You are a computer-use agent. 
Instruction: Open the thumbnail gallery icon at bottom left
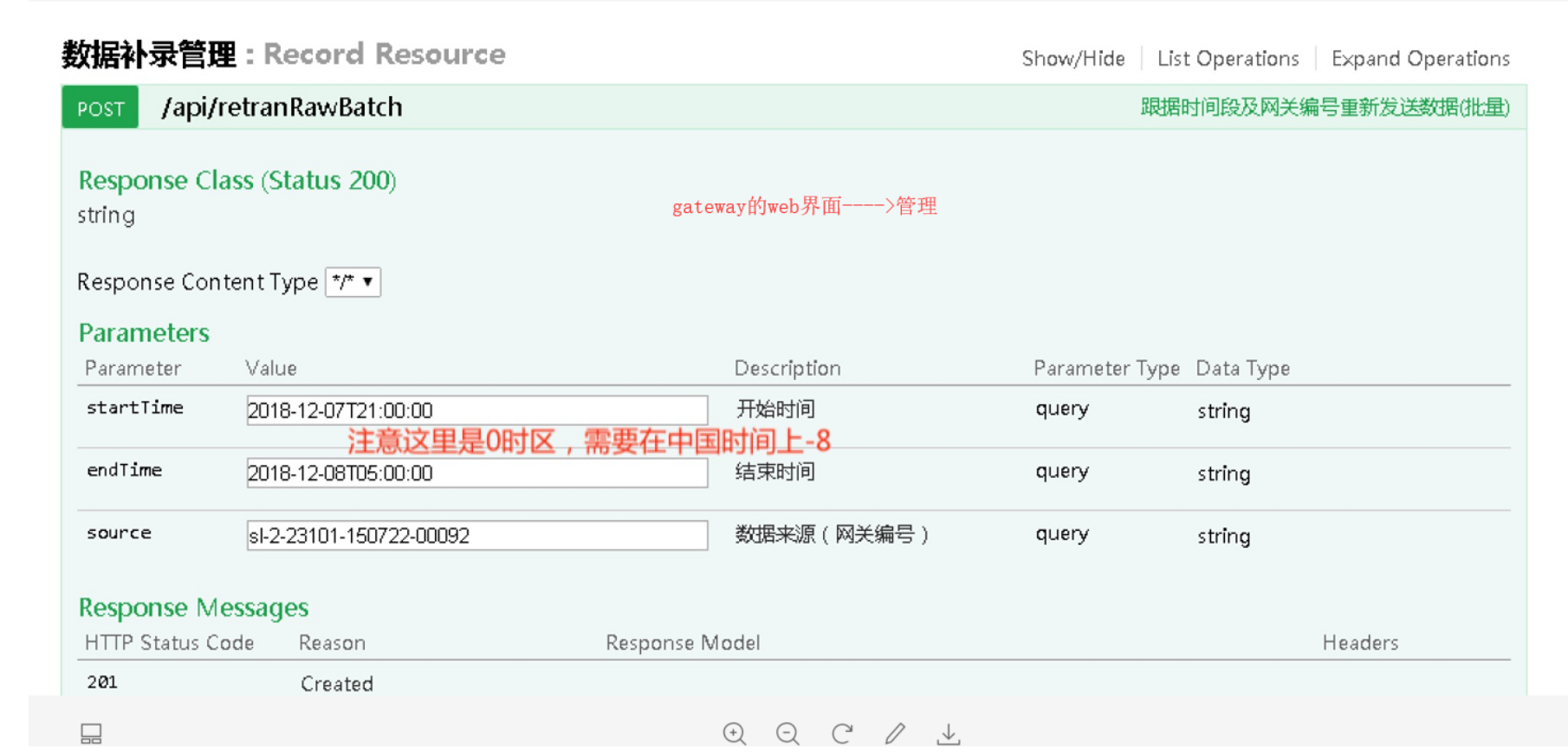(x=91, y=733)
